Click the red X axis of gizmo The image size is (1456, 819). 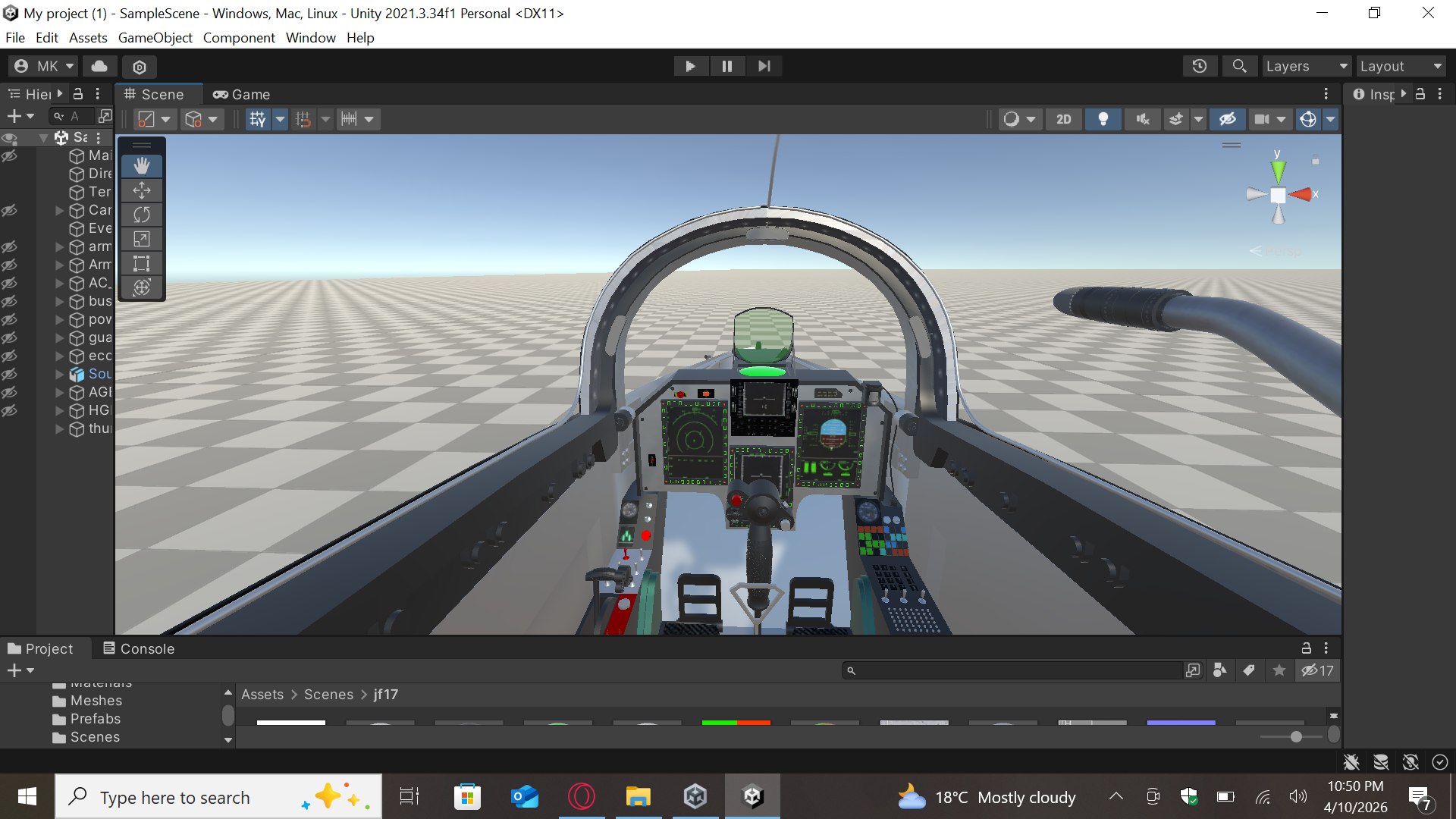coord(1303,194)
